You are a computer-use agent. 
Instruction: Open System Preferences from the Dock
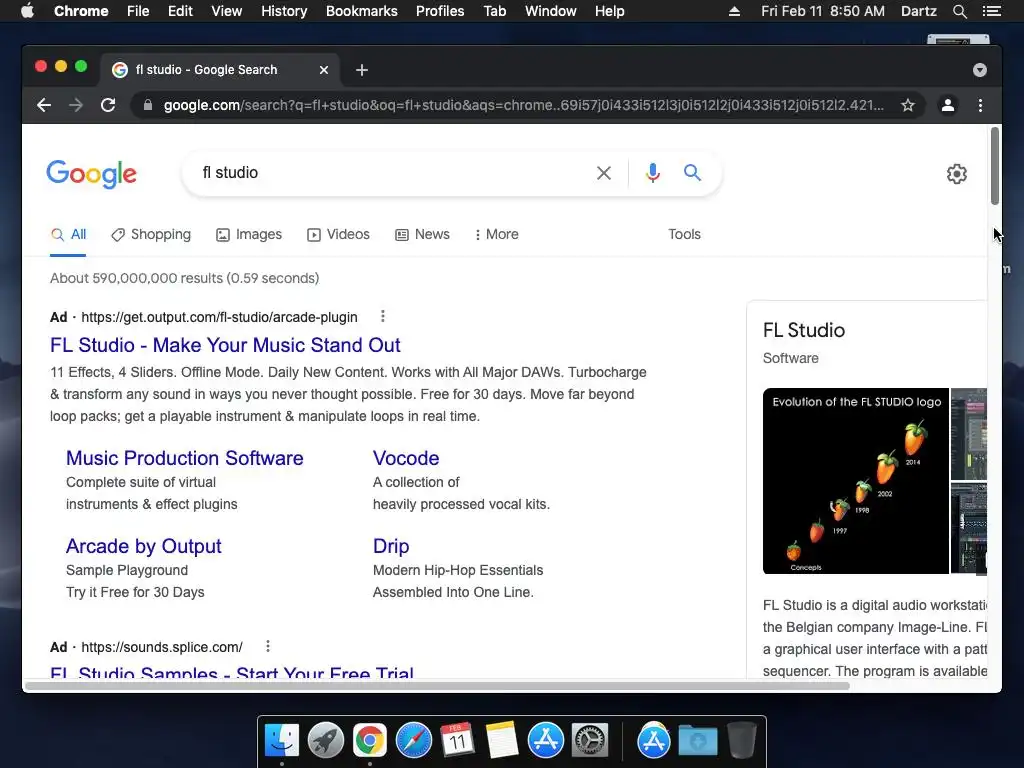590,740
